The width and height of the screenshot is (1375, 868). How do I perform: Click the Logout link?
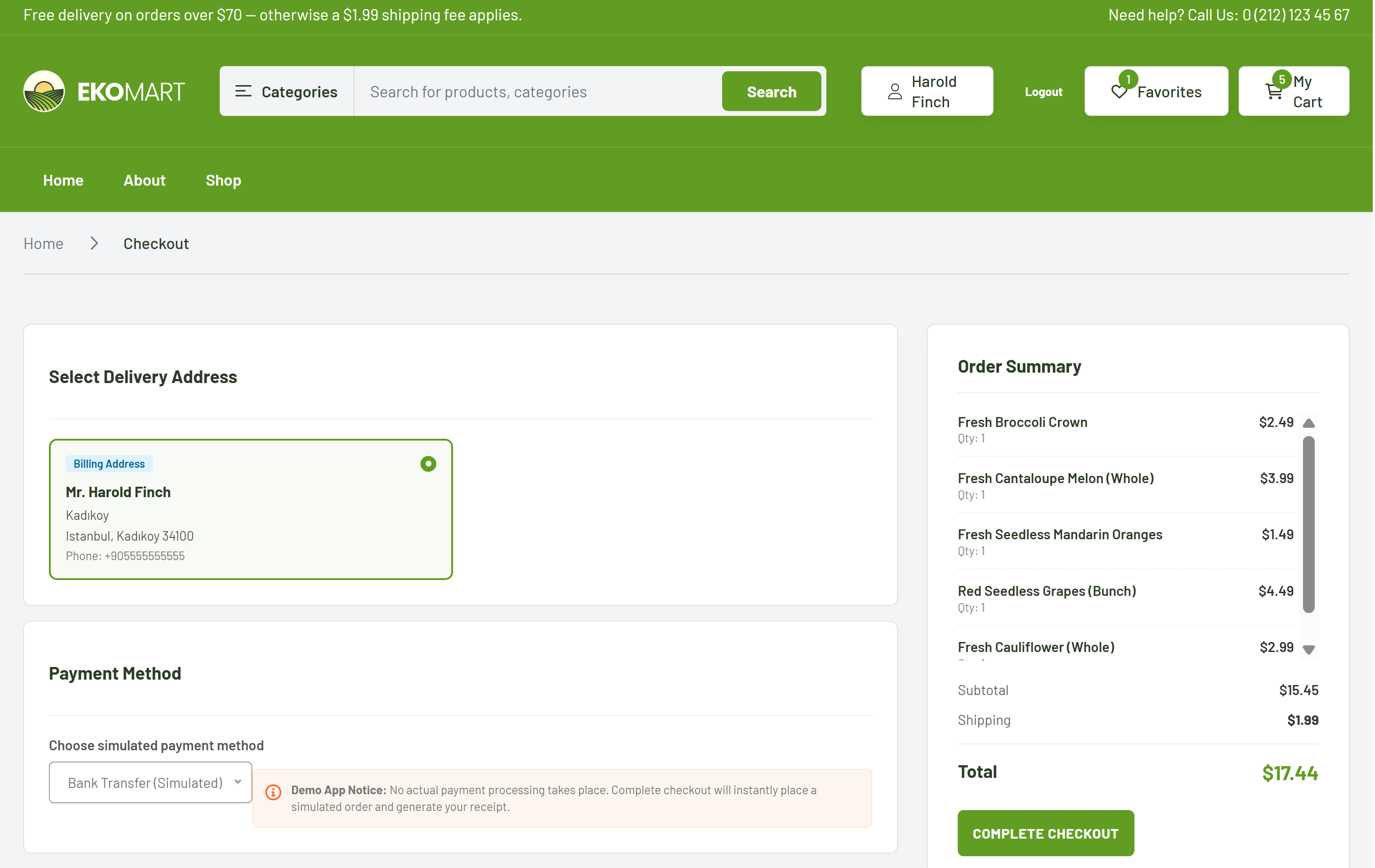pos(1045,92)
